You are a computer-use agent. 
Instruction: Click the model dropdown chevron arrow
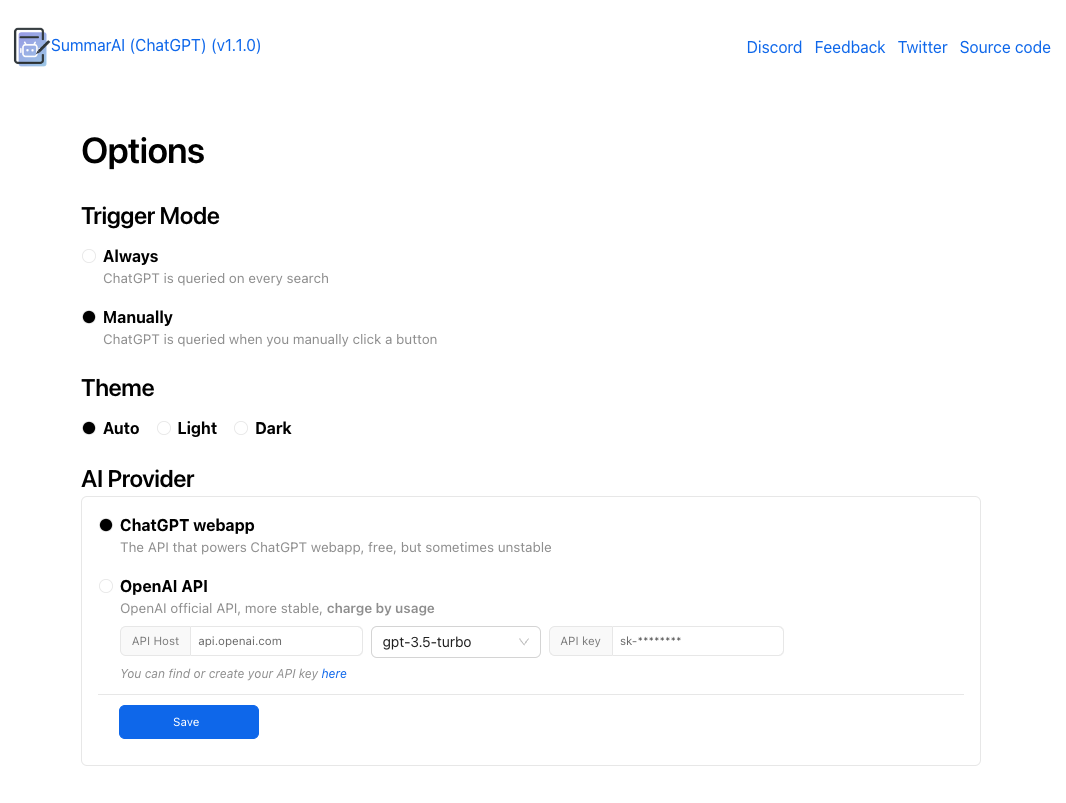[524, 642]
